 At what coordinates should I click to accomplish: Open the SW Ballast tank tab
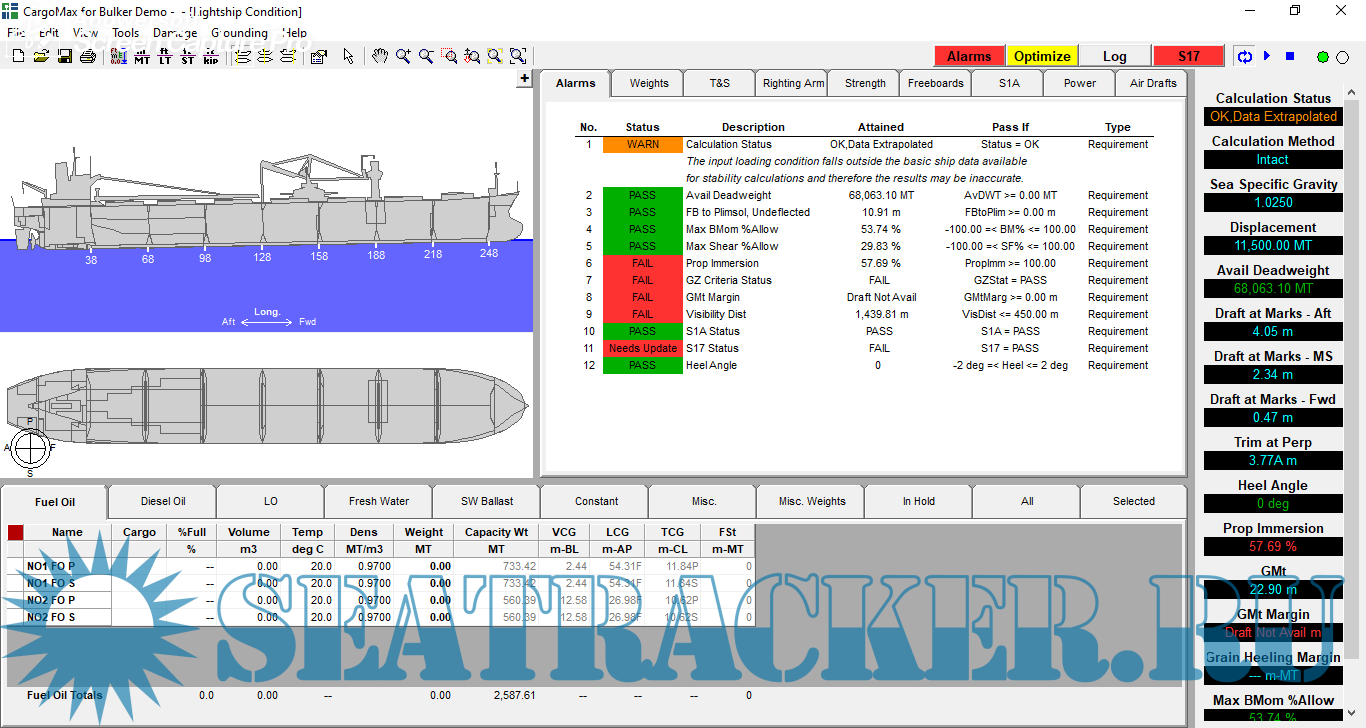(487, 501)
